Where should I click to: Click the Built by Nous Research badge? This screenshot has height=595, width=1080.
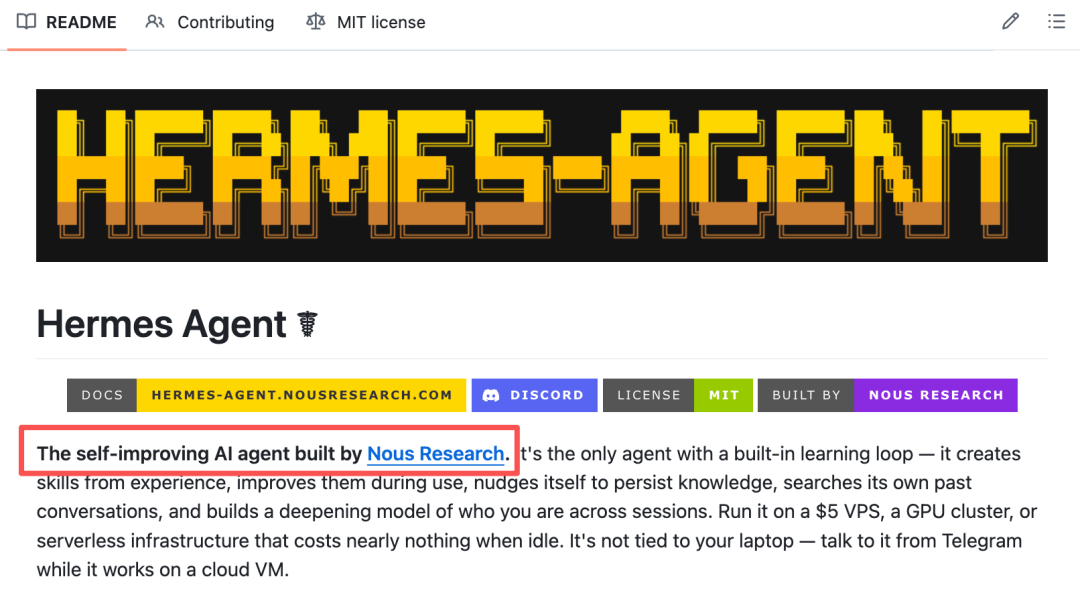[887, 395]
